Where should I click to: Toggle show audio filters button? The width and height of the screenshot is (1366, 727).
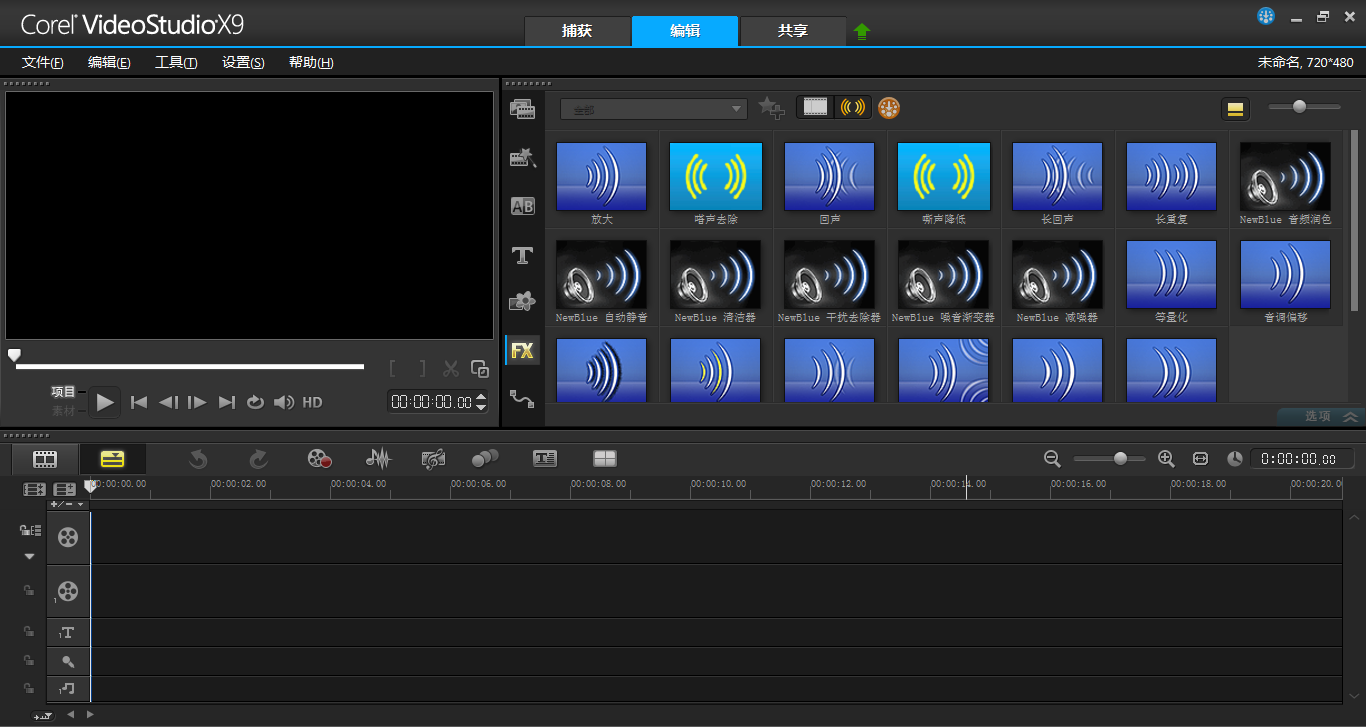coord(853,107)
